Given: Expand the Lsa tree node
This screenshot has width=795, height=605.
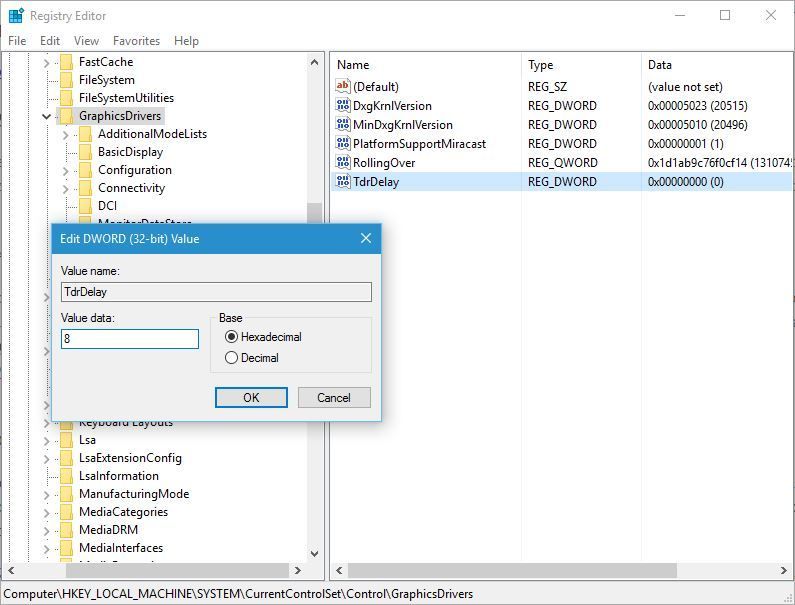Looking at the screenshot, I should pos(47,441).
